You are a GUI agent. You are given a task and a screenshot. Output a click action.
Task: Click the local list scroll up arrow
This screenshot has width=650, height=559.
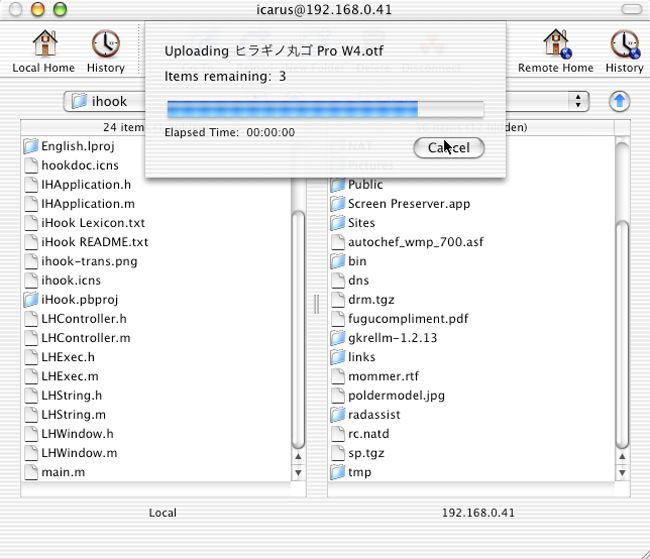point(298,457)
